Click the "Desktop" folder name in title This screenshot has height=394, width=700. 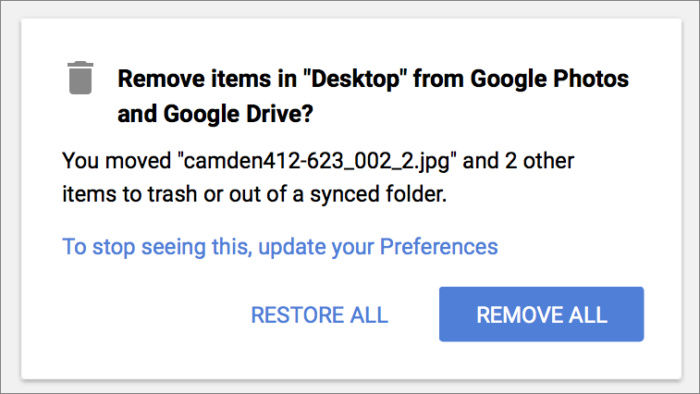tap(354, 80)
